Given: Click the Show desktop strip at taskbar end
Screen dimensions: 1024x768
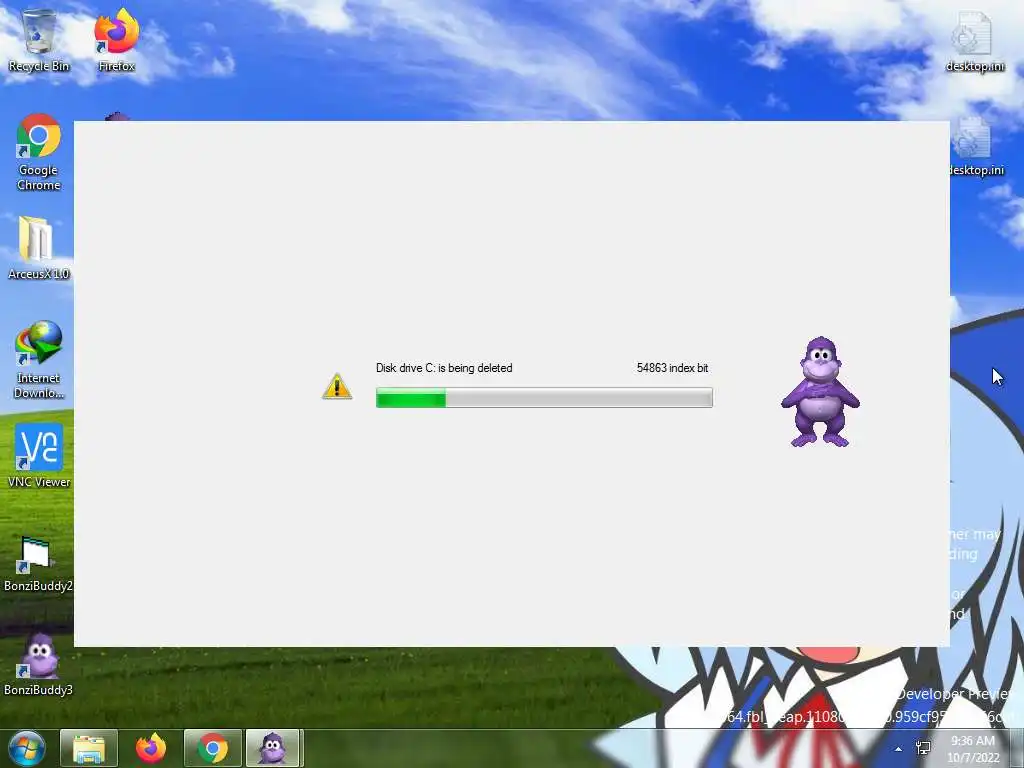Looking at the screenshot, I should 1017,748.
